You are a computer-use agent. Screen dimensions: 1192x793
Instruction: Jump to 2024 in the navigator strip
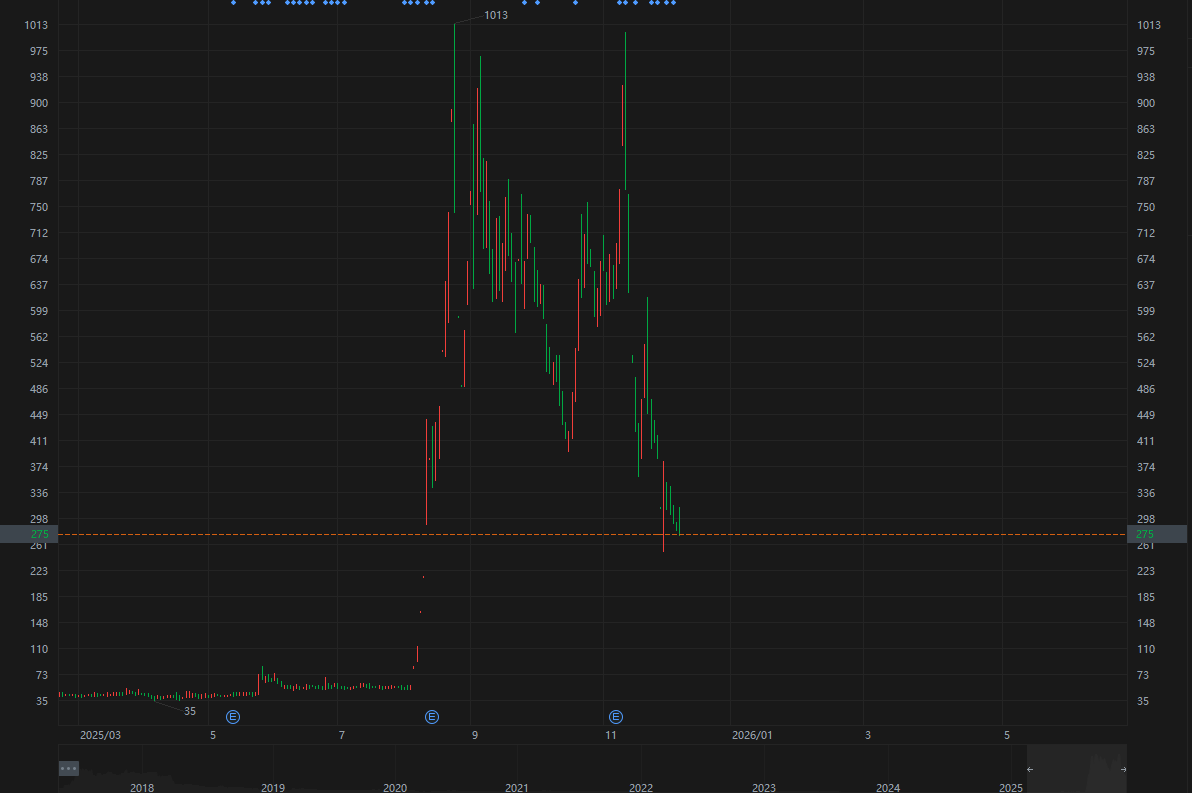[888, 788]
